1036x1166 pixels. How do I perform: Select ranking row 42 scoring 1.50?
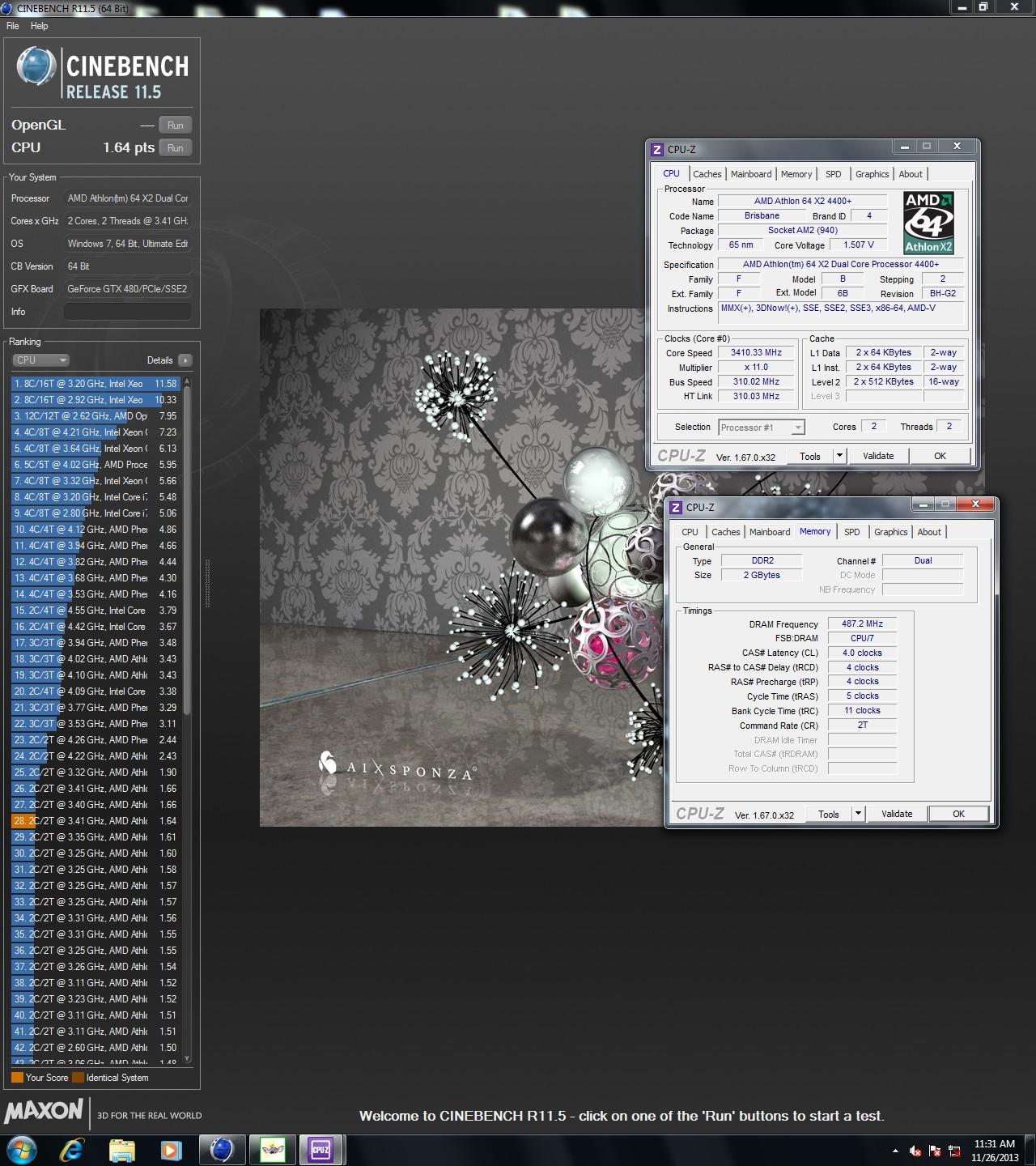coord(96,1048)
